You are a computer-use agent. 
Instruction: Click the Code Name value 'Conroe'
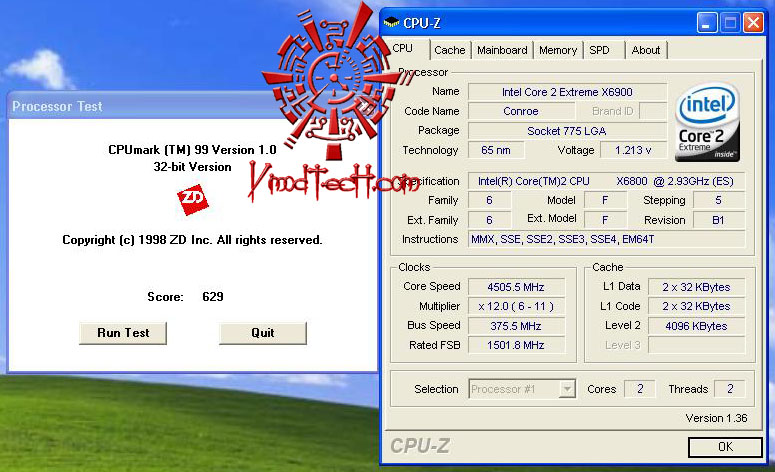click(521, 111)
